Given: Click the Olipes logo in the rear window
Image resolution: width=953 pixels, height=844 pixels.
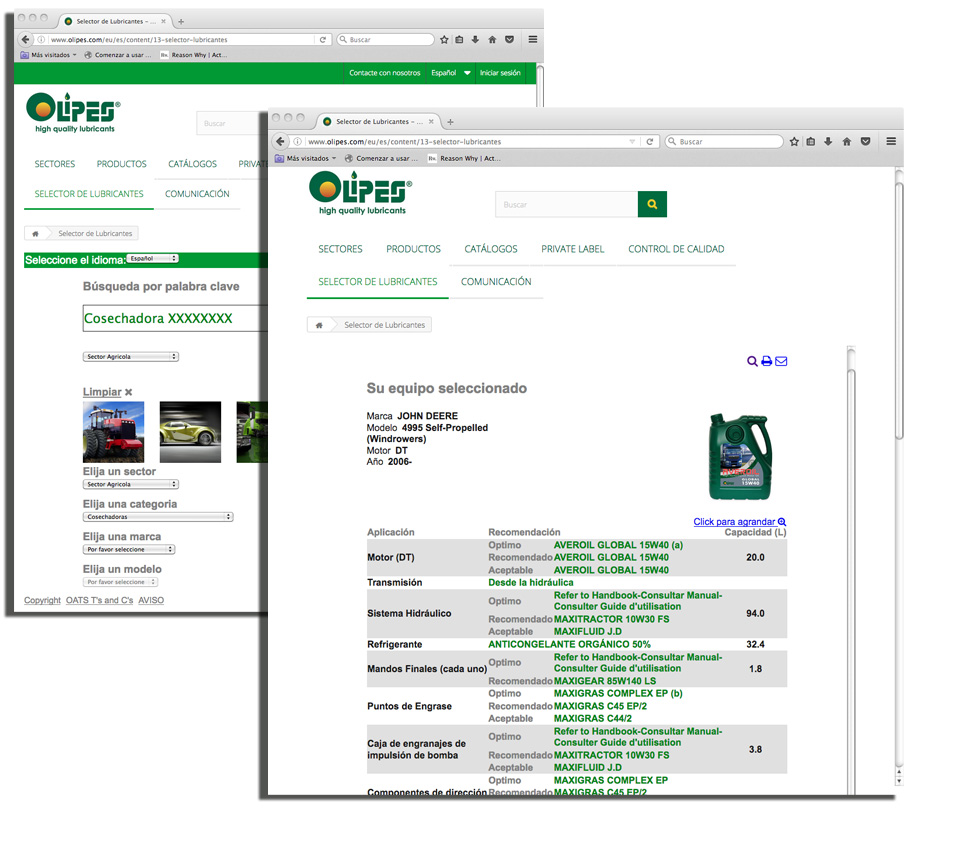Looking at the screenshot, I should [x=73, y=112].
